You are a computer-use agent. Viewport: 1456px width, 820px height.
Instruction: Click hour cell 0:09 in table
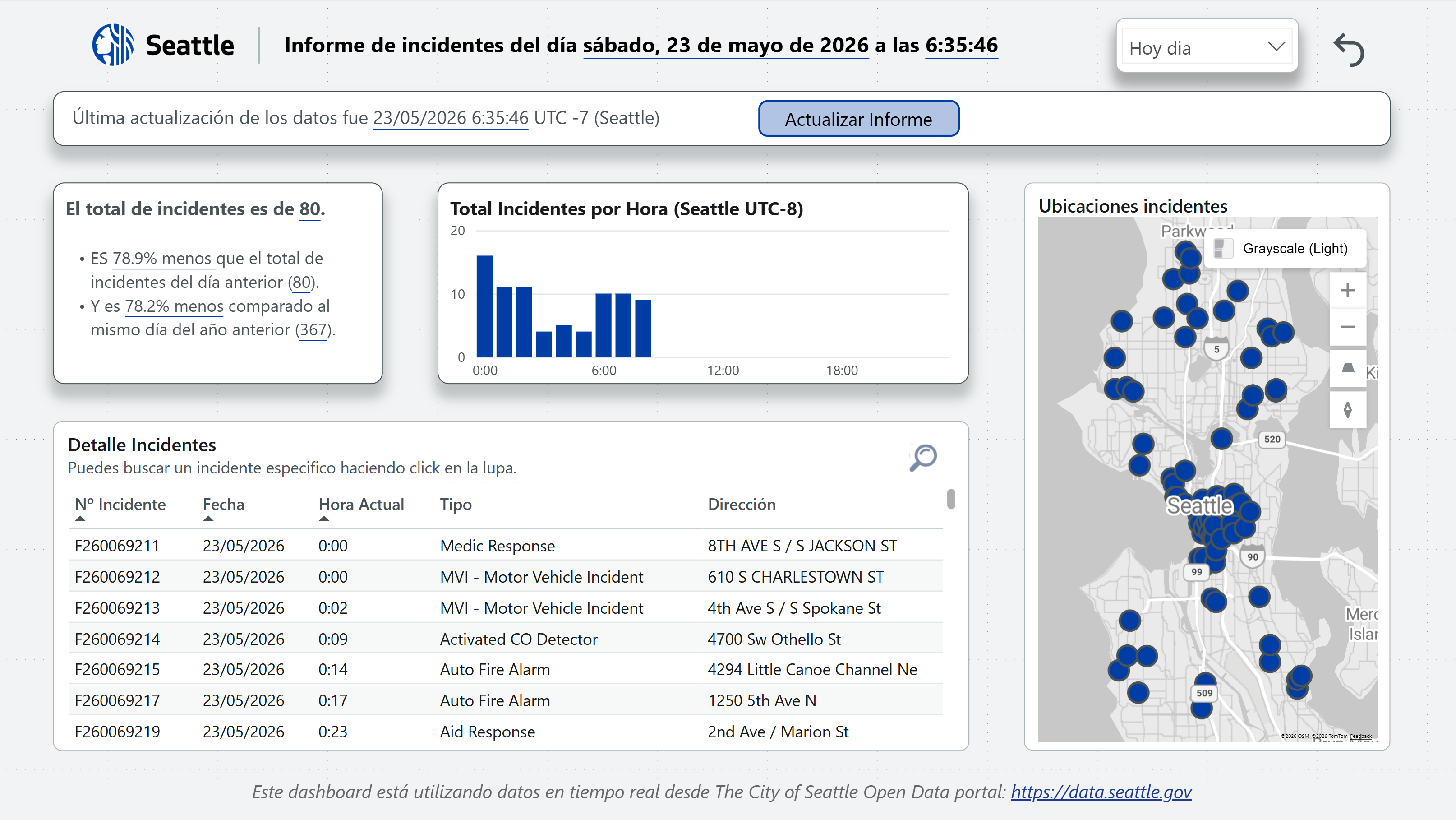(x=333, y=639)
